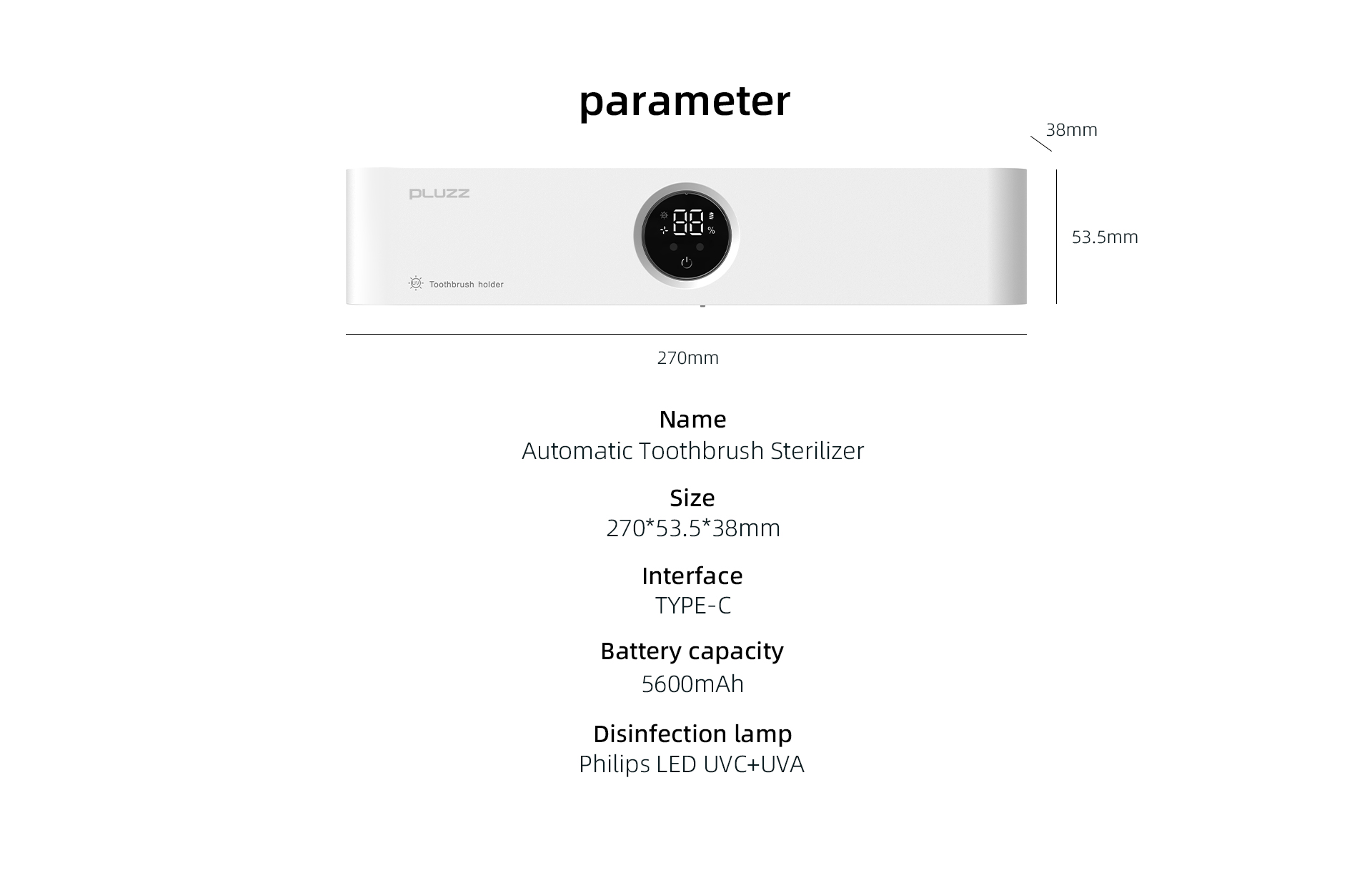Image resolution: width=1372 pixels, height=873 pixels.
Task: Click the TYPE-C interface value
Action: (x=692, y=606)
